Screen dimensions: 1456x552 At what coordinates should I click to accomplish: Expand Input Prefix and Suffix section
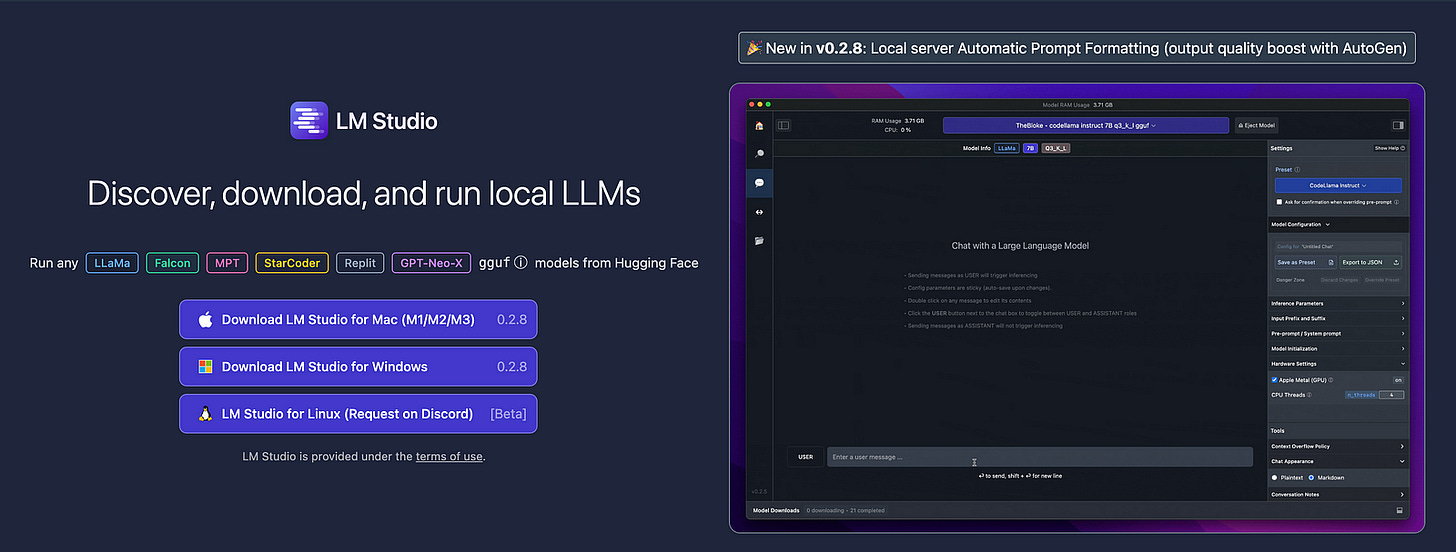[x=1337, y=318]
